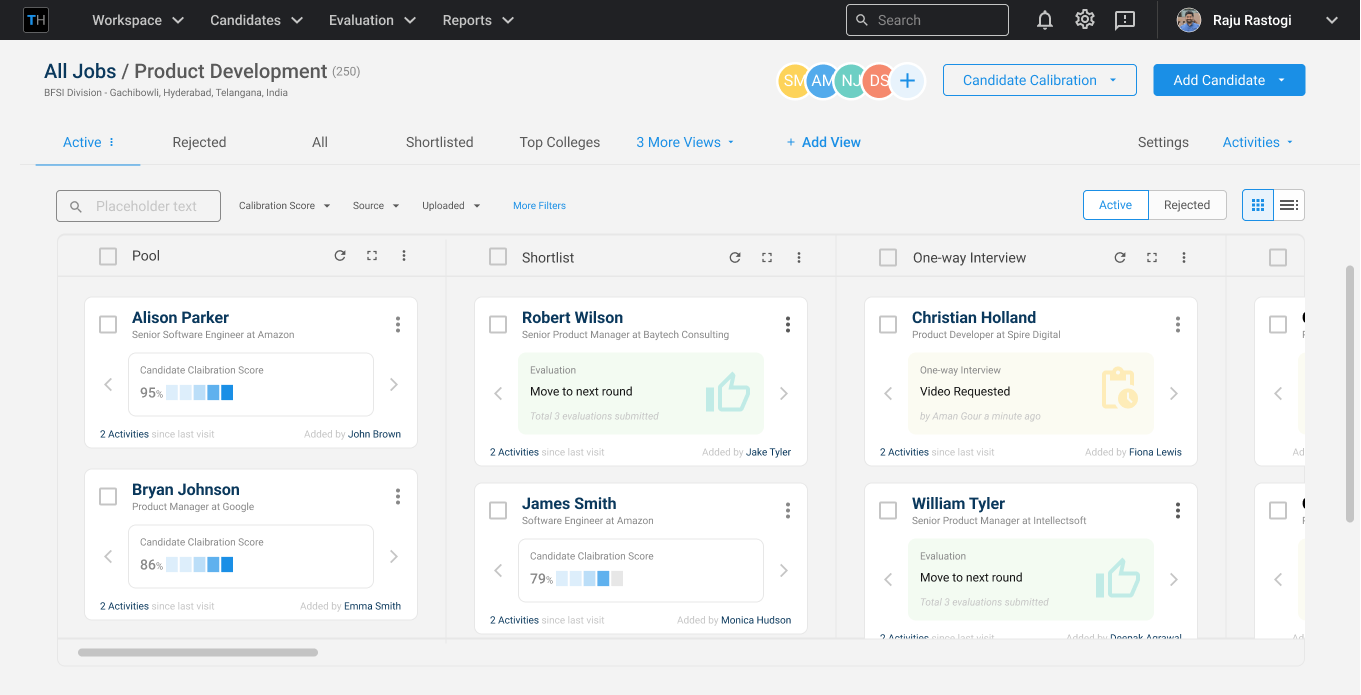Select Alison Parker's candidate checkbox
This screenshot has height=695, width=1361.
point(108,324)
